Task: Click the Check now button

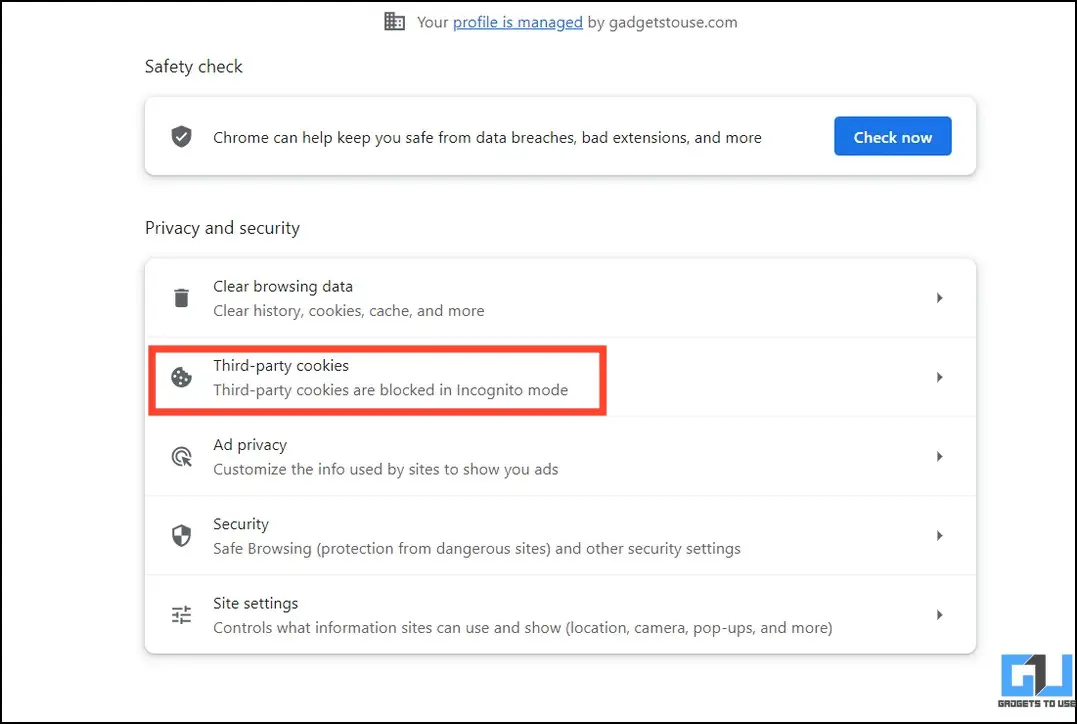Action: click(892, 137)
